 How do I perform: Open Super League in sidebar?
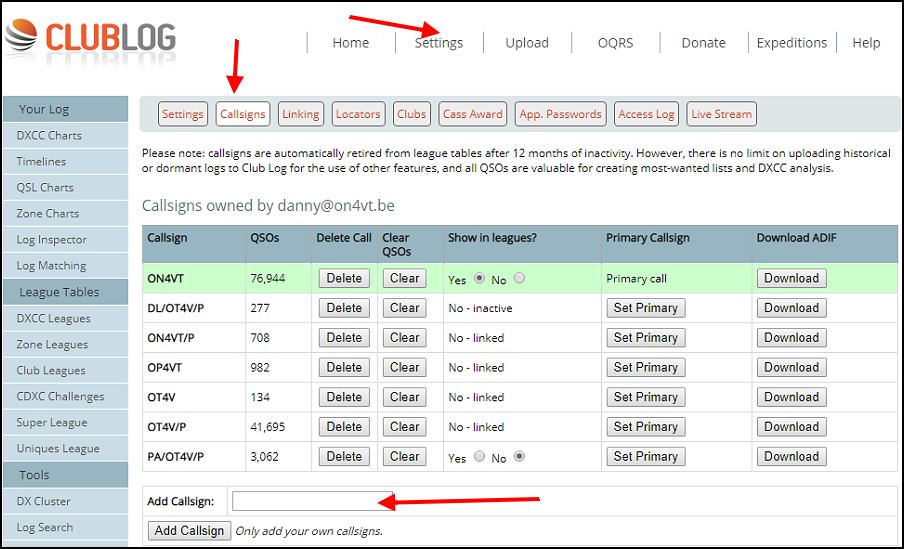[65, 422]
